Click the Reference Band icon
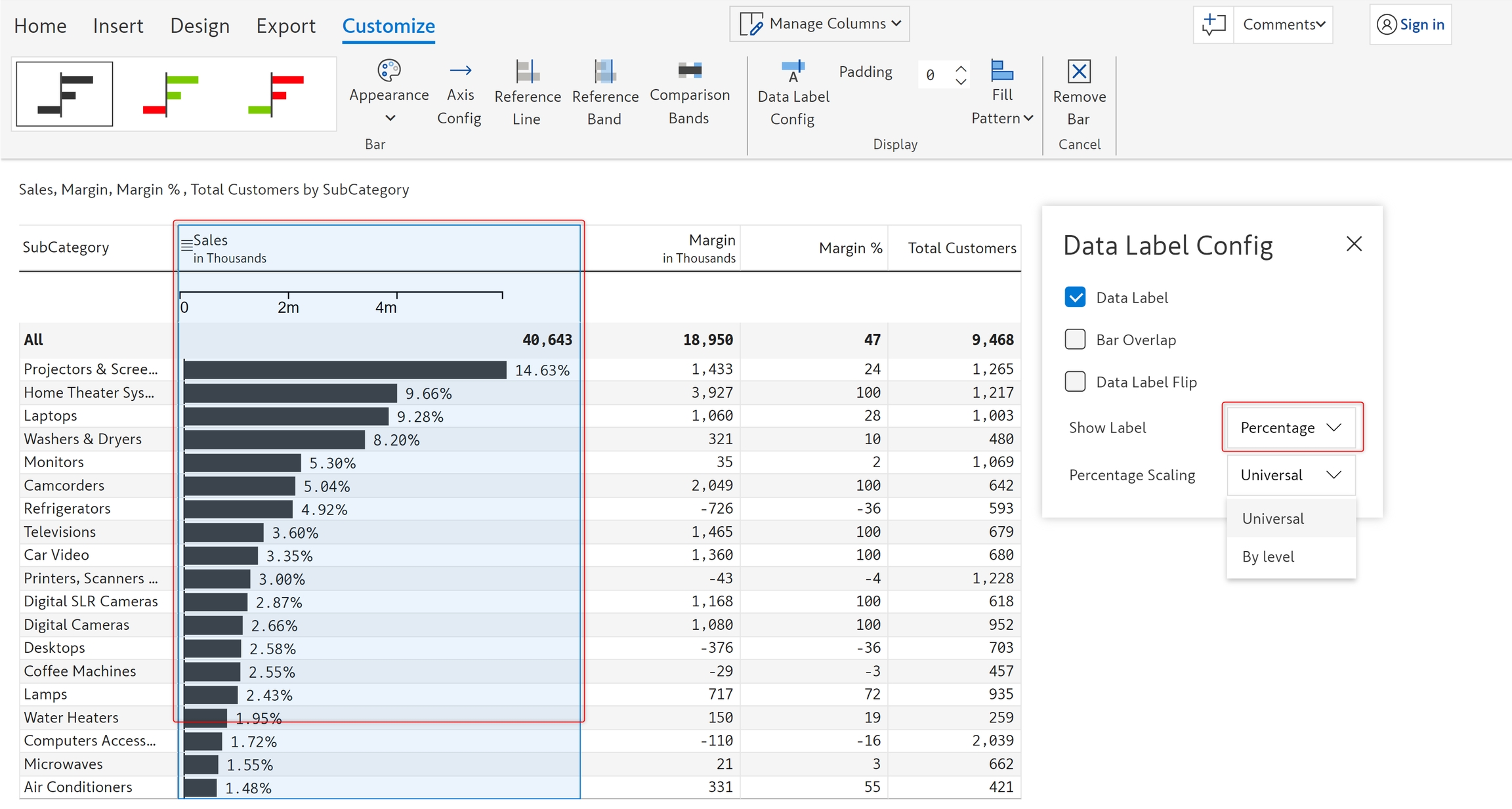 pyautogui.click(x=604, y=72)
